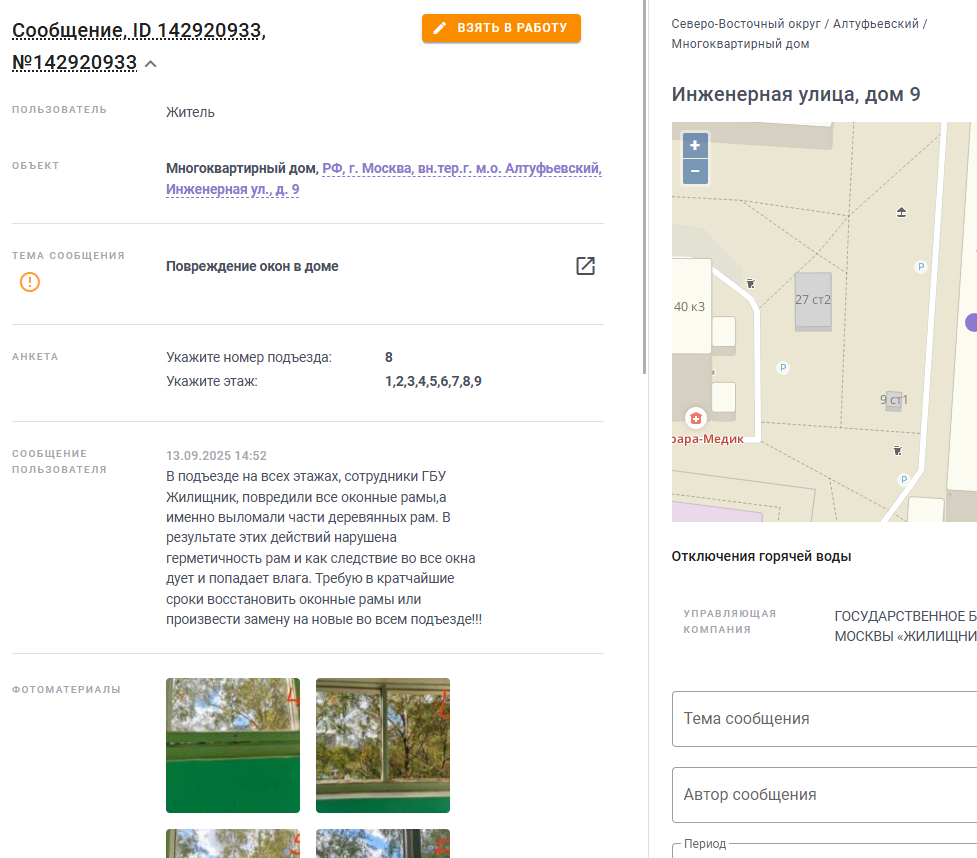Click the playground marker at top of map
This screenshot has width=977, height=858.
[x=901, y=212]
